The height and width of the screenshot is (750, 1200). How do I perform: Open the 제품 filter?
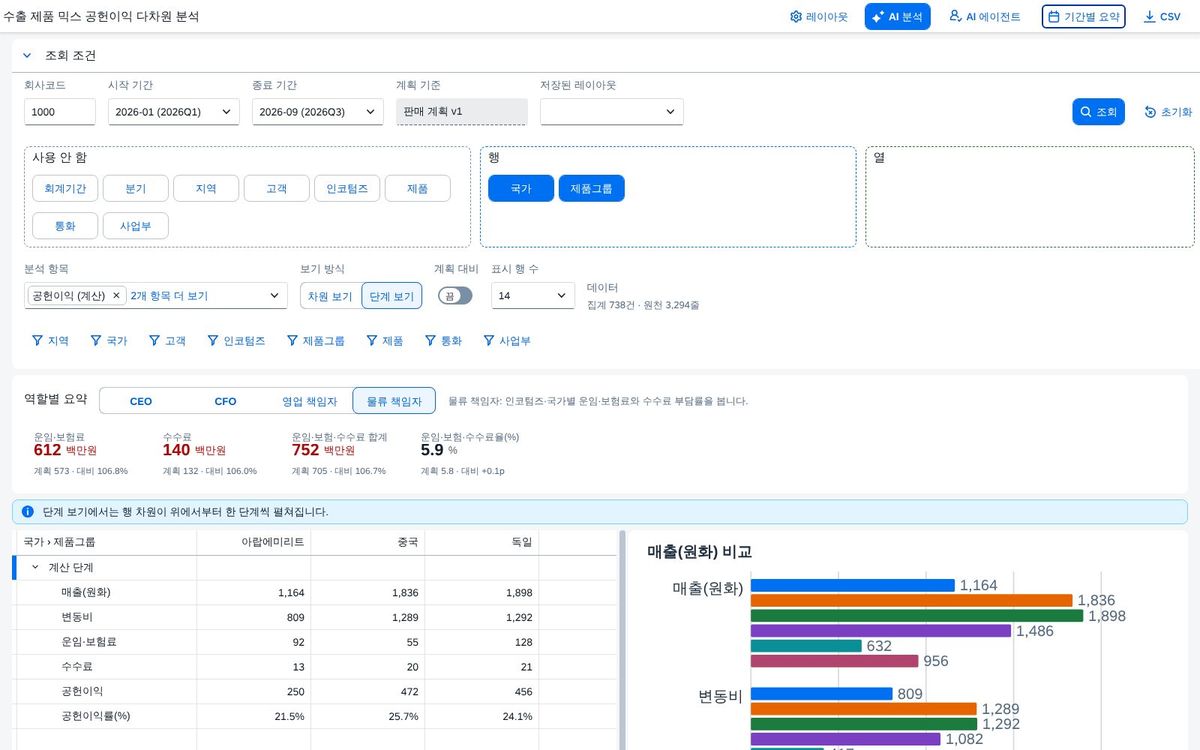(x=385, y=341)
